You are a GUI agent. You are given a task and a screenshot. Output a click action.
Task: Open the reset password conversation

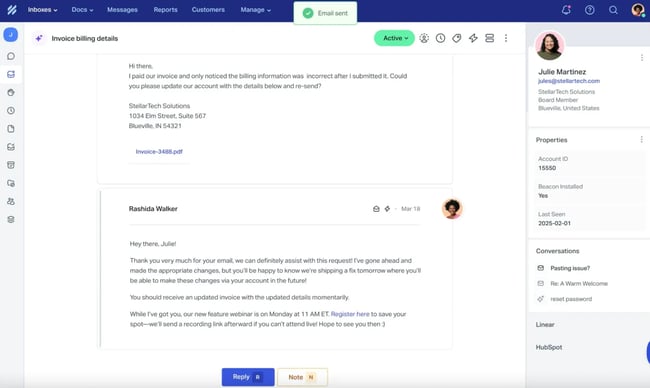571,299
